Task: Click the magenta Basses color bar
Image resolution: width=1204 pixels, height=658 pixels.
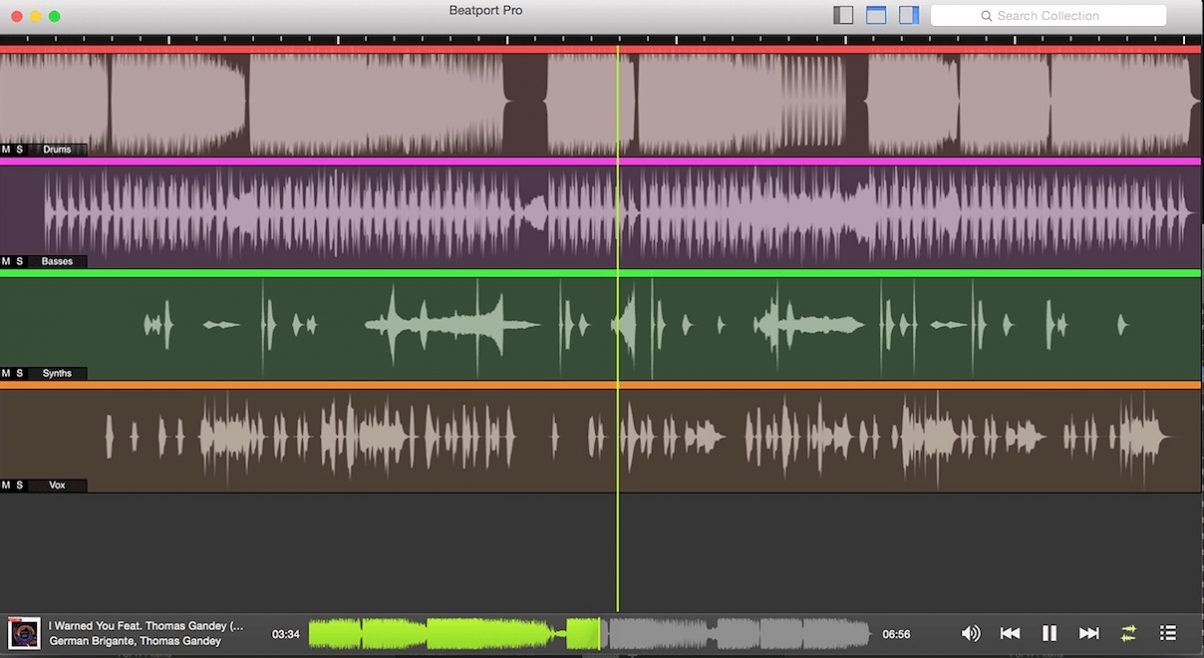Action: (600, 161)
